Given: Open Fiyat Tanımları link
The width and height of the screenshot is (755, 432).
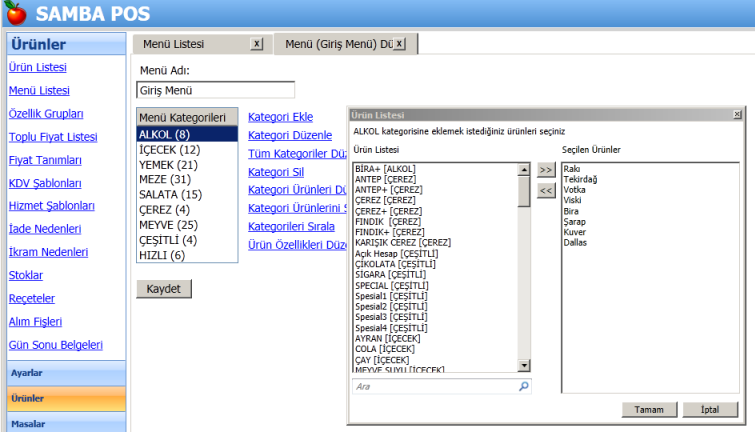Looking at the screenshot, I should 45,160.
